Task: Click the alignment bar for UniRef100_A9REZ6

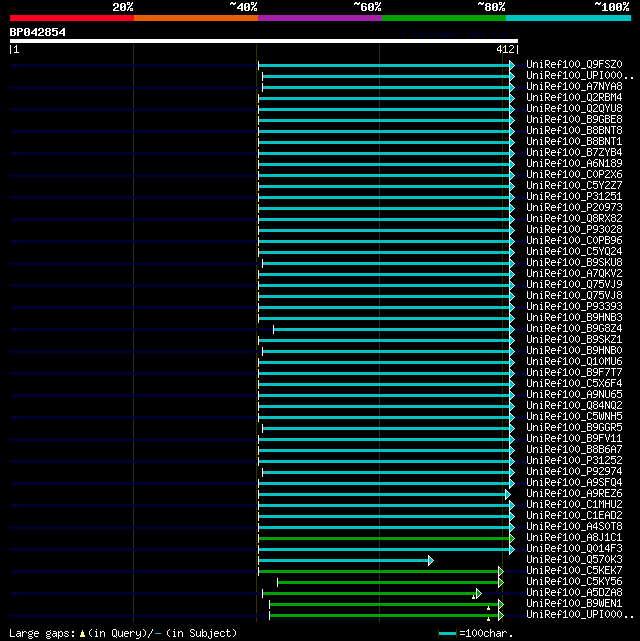Action: (x=382, y=495)
